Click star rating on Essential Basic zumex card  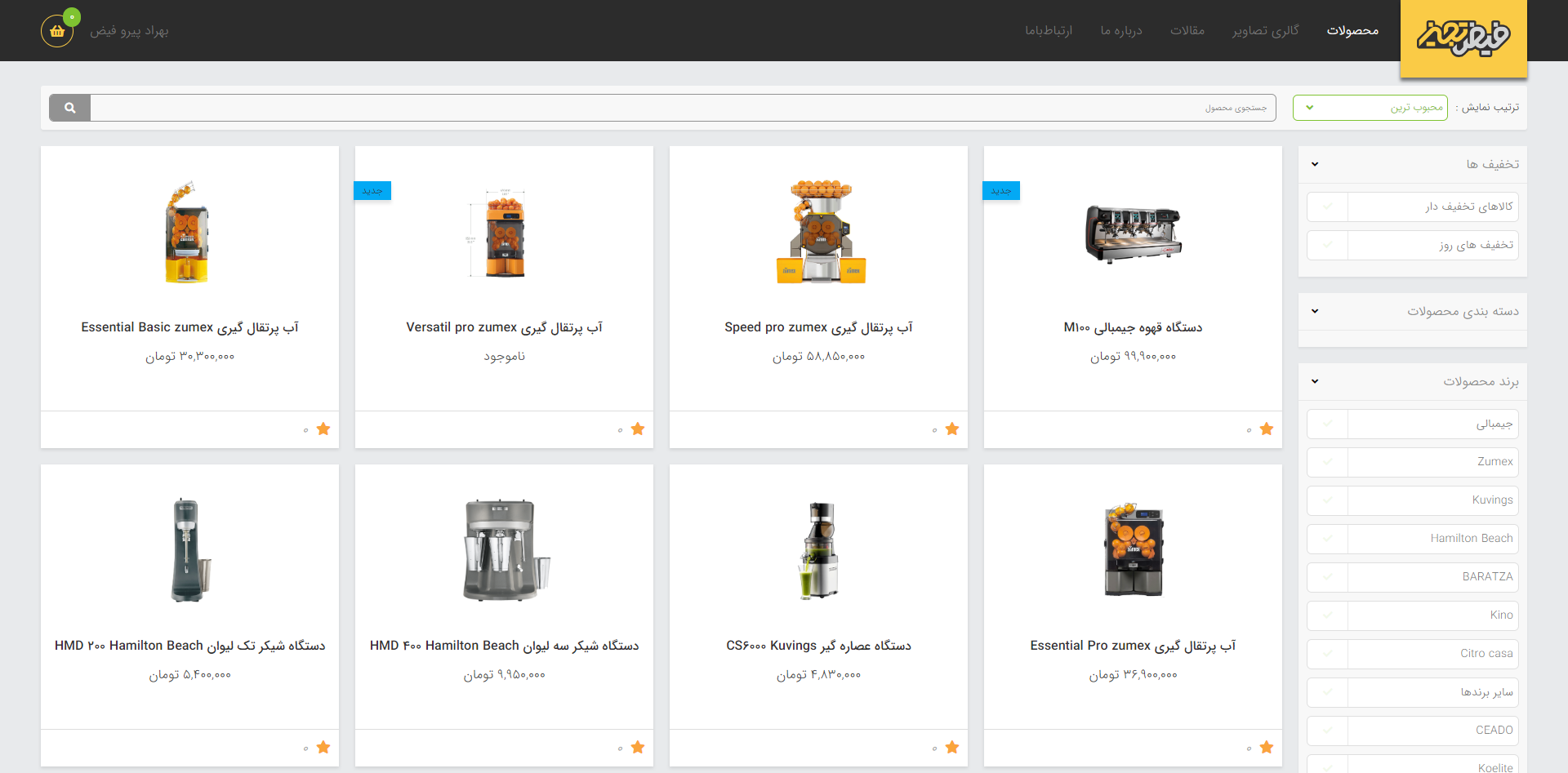coord(323,429)
